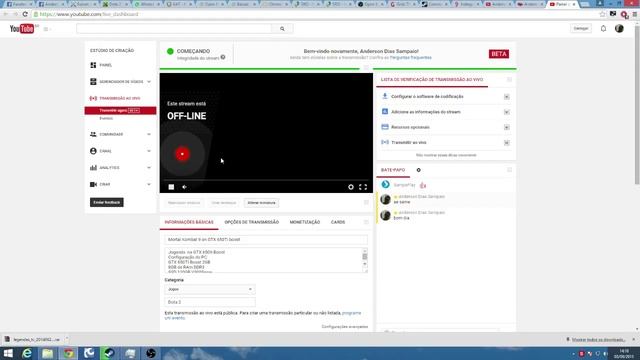This screenshot has width=640, height=360.
Task: Collapse the player highlight button bar
Action: click(x=366, y=202)
